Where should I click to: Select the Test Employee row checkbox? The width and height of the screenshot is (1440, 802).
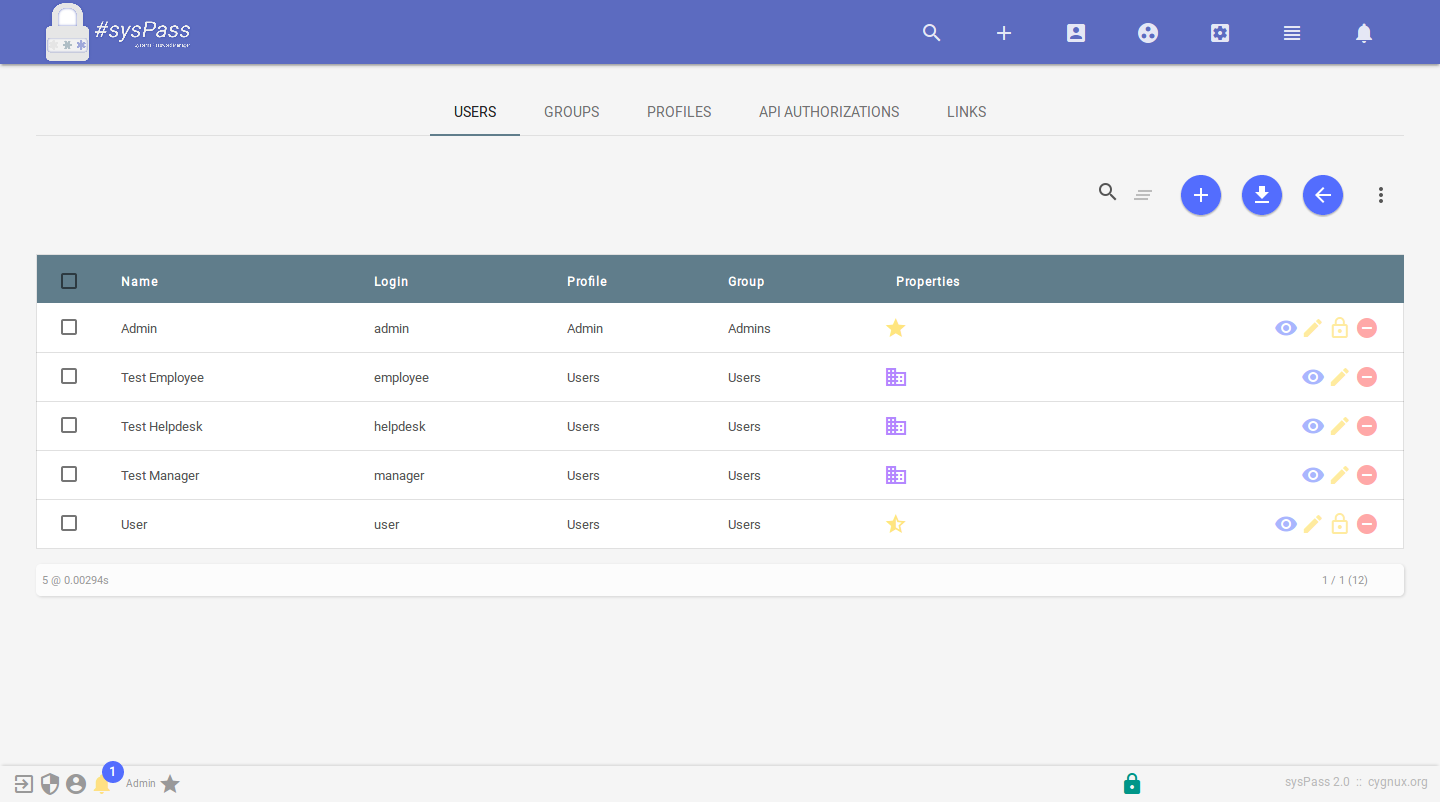pos(69,376)
